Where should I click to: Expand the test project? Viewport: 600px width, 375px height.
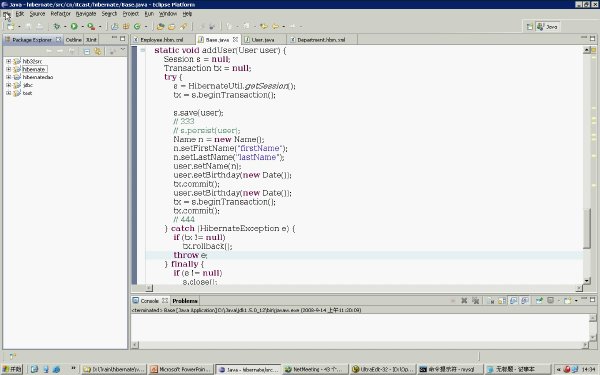(x=8, y=93)
